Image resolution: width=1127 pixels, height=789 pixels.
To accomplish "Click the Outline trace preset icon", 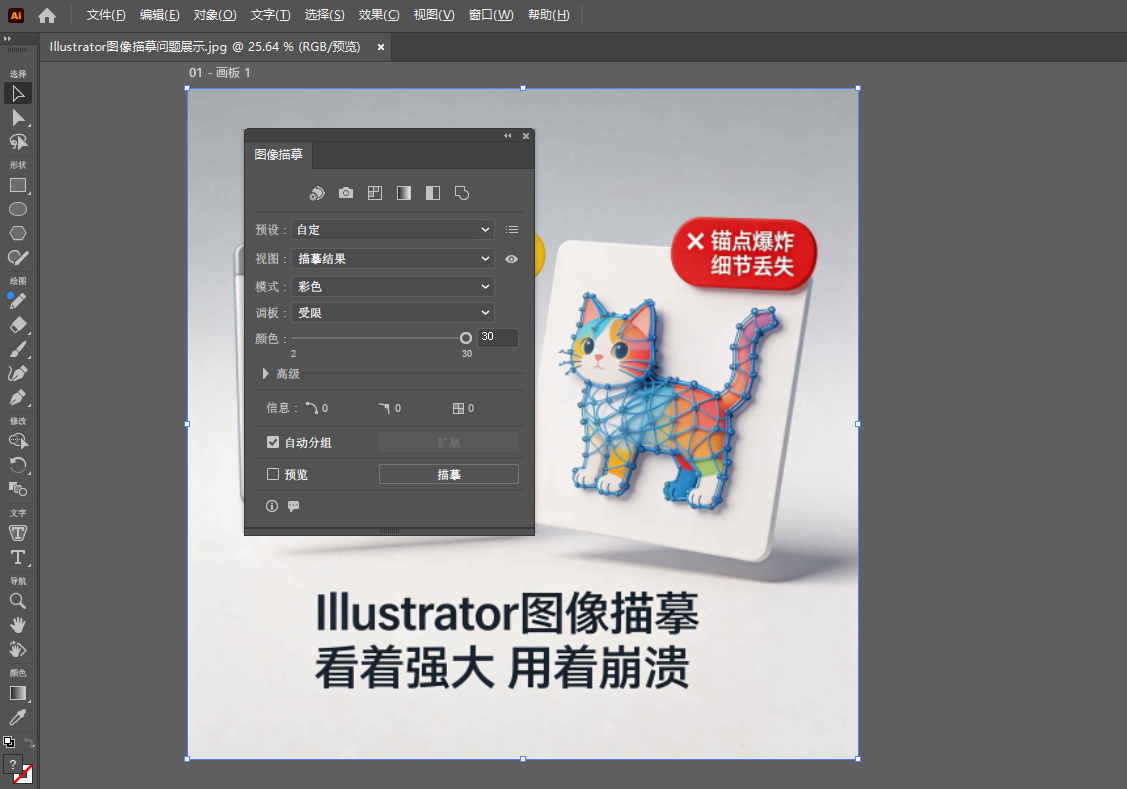I will point(462,193).
